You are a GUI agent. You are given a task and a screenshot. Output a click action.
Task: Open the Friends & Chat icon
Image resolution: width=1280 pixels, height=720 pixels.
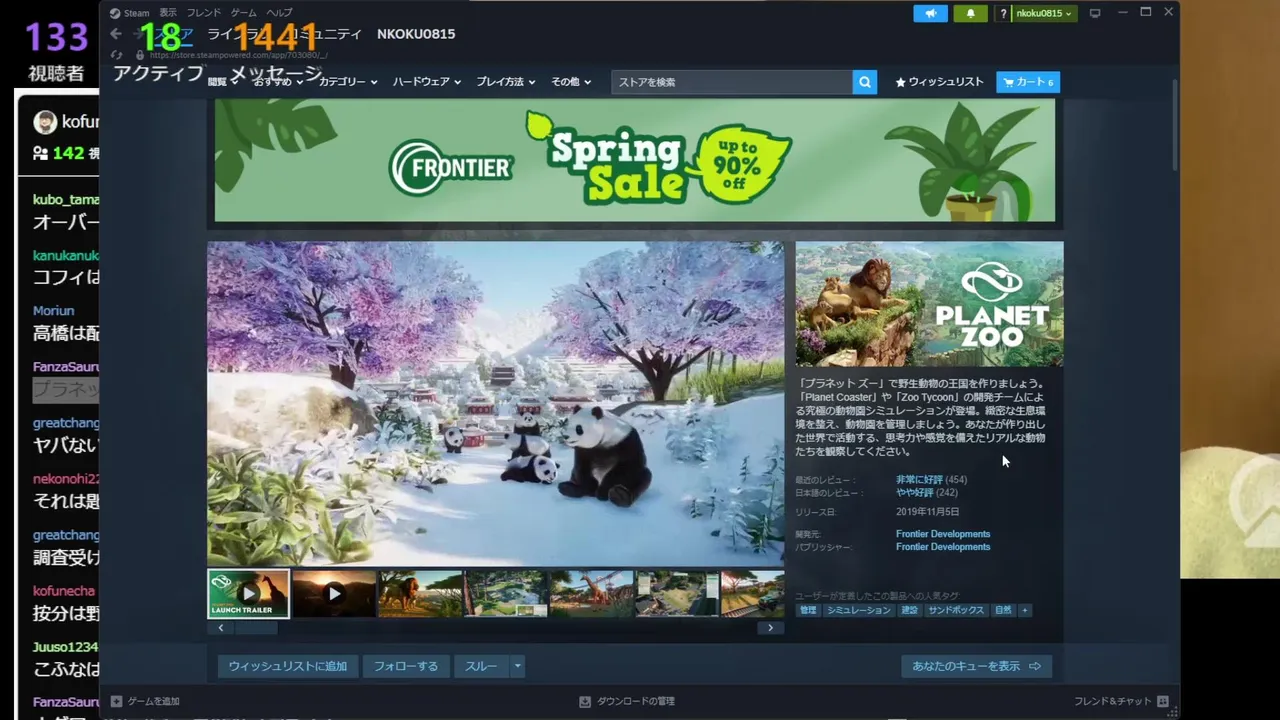tap(1162, 701)
